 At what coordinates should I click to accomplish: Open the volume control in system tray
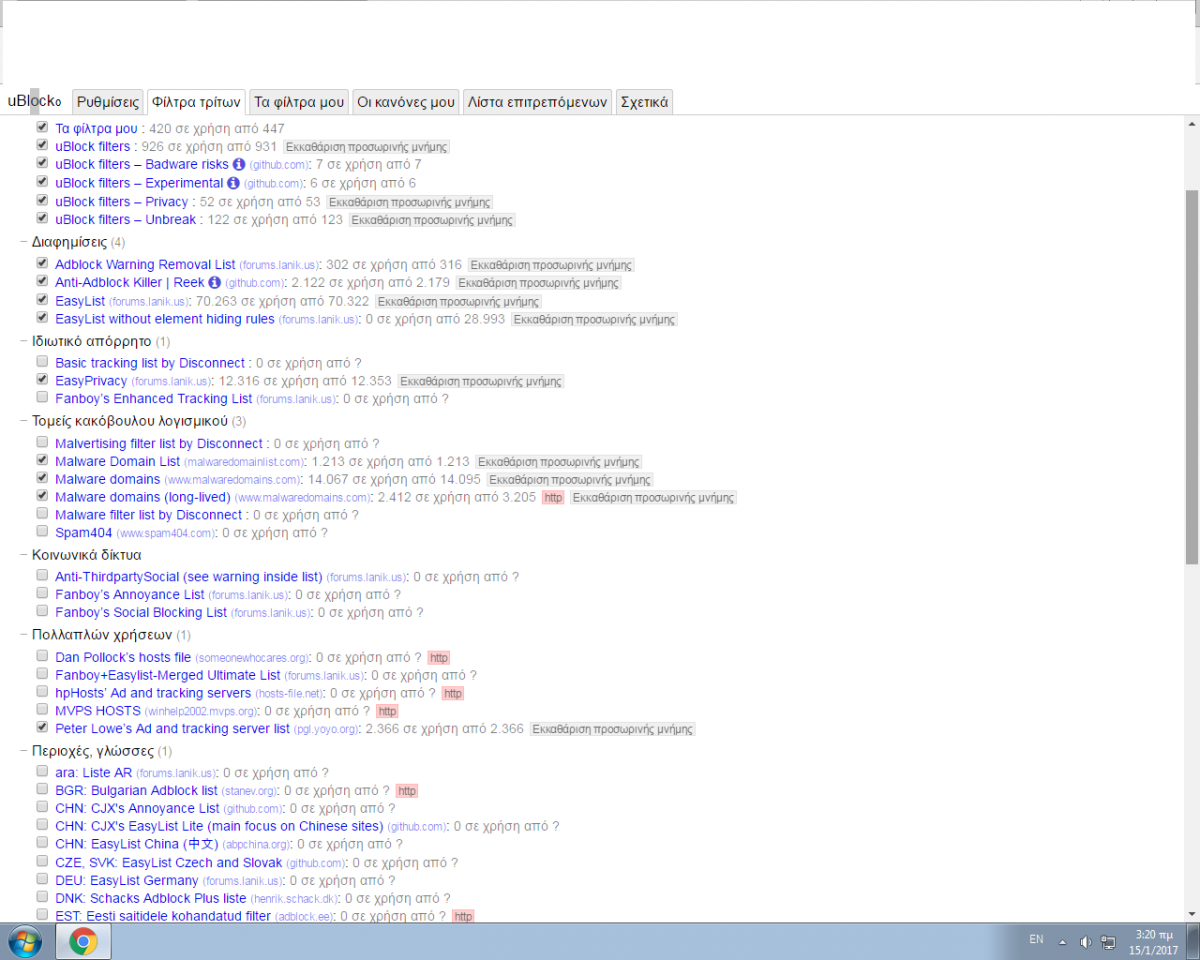[1086, 941]
